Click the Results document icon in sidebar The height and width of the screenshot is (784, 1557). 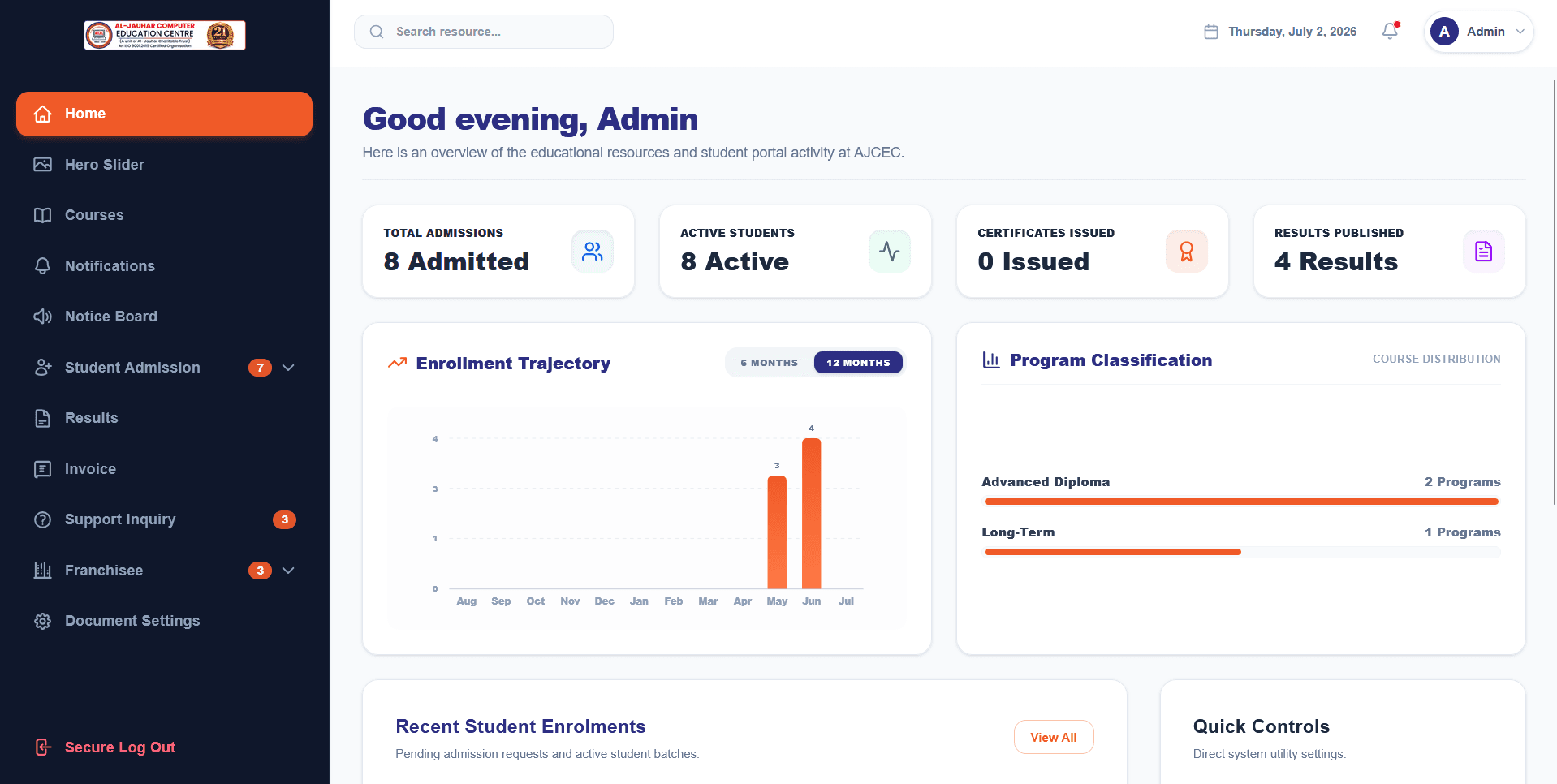click(43, 418)
